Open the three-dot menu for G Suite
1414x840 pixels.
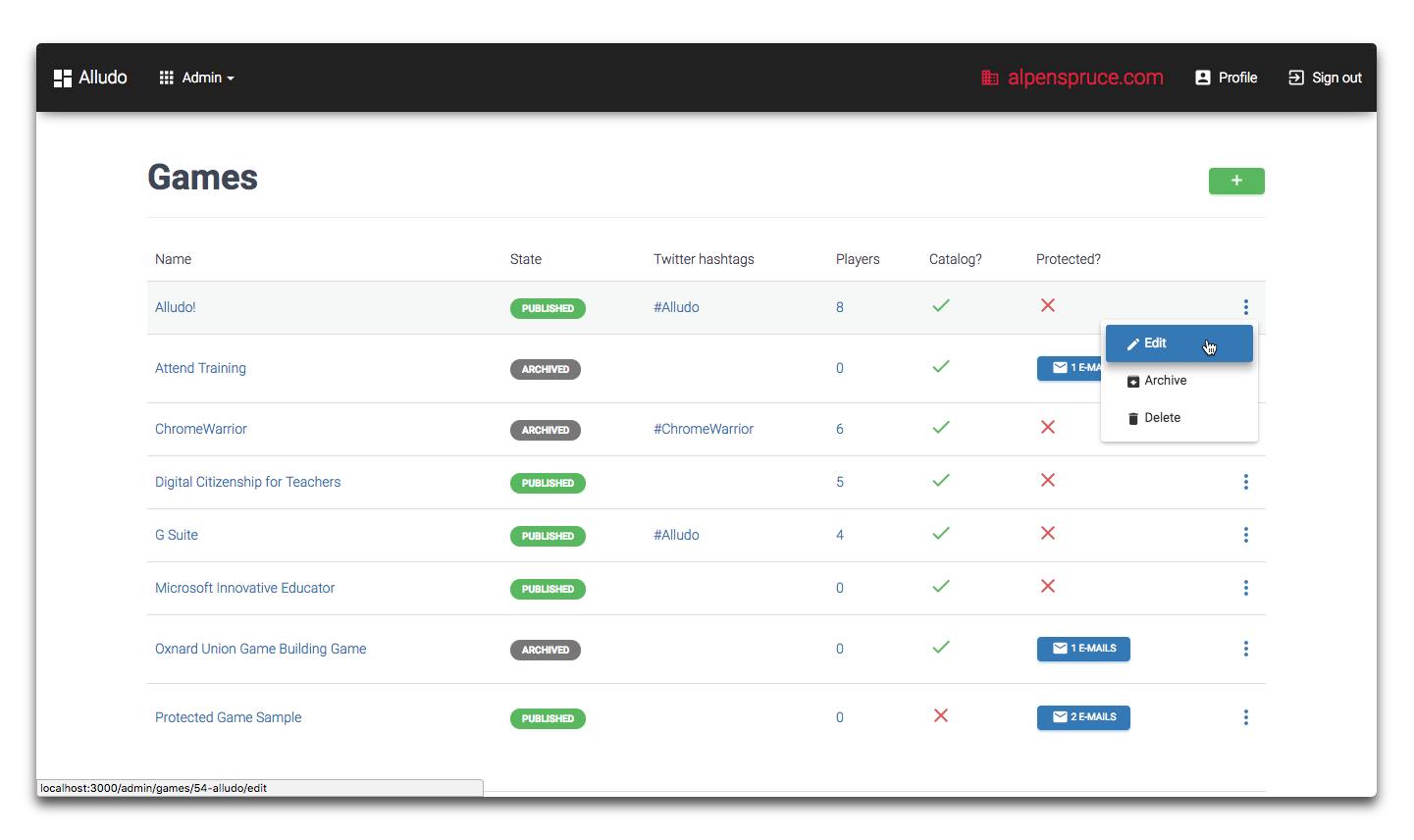pos(1246,535)
